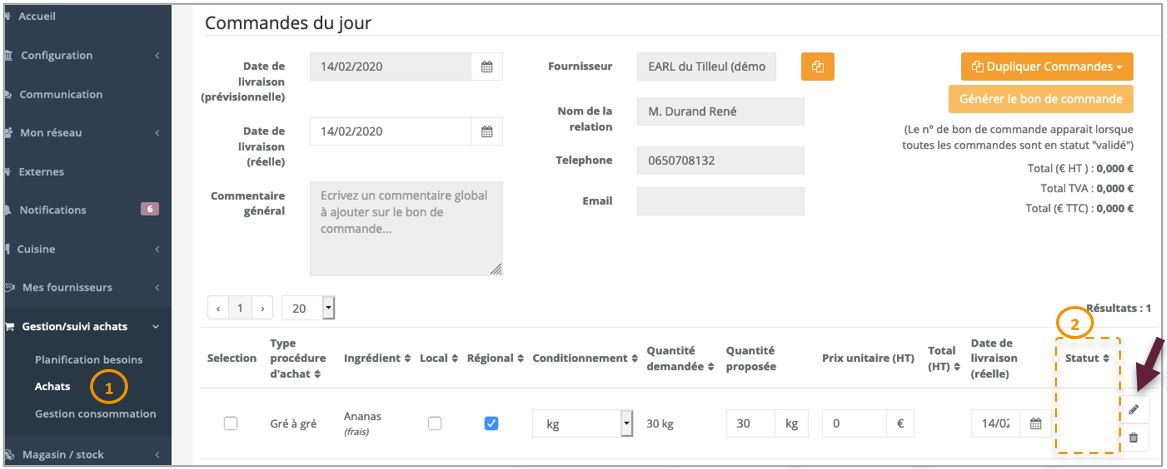Open calendar icon for Date de livraison (prévisionnelle)
The image size is (1167, 469).
[487, 67]
